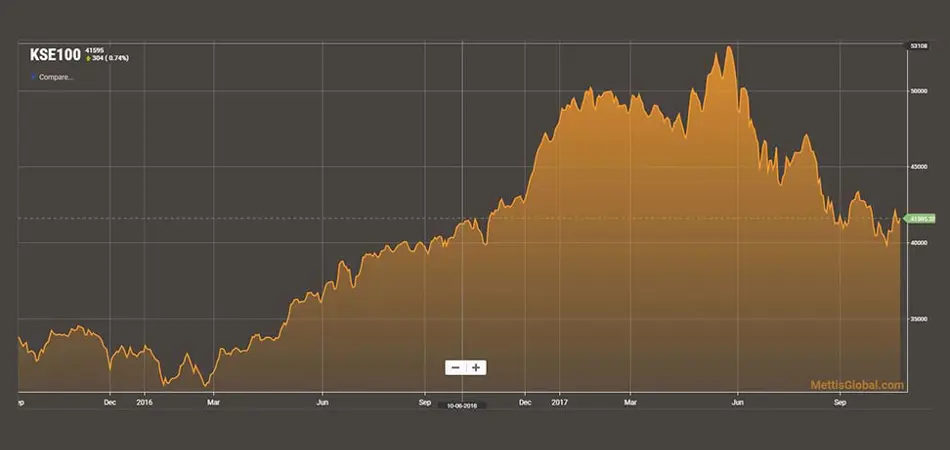The width and height of the screenshot is (950, 450).
Task: Click the chart's highest peak near 53108
Action: [729, 48]
